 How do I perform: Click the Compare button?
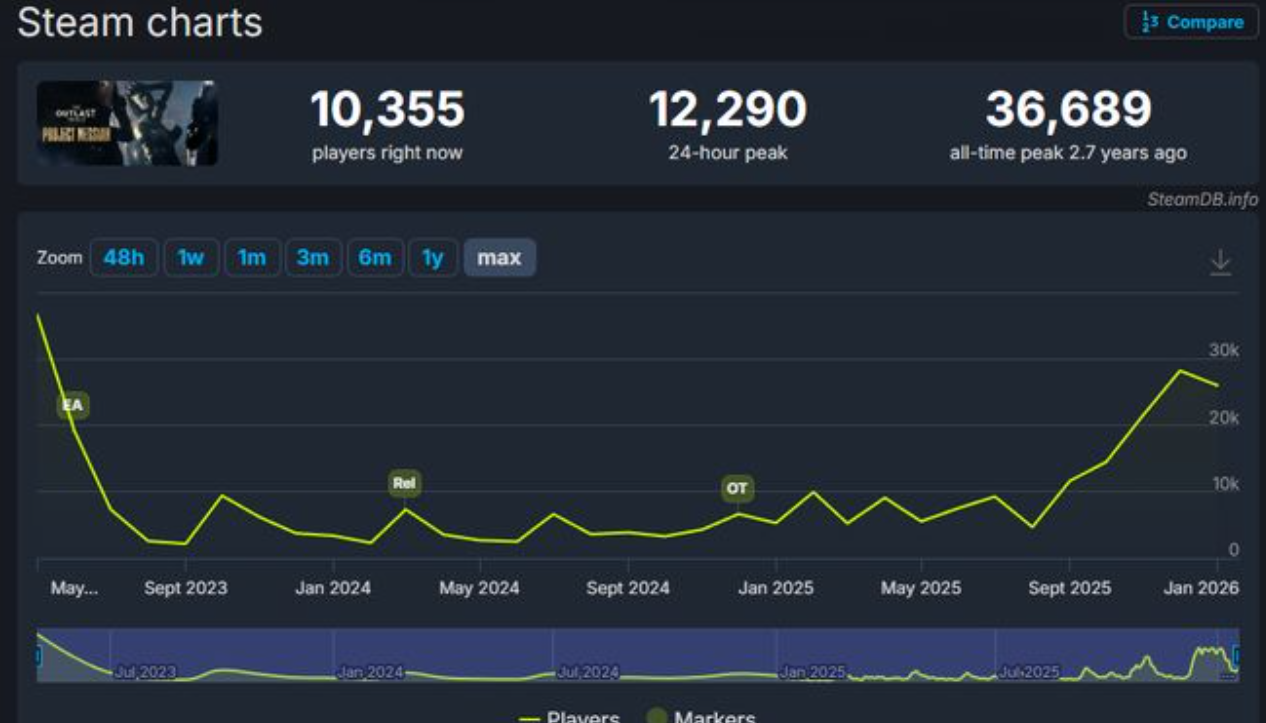pos(1191,22)
